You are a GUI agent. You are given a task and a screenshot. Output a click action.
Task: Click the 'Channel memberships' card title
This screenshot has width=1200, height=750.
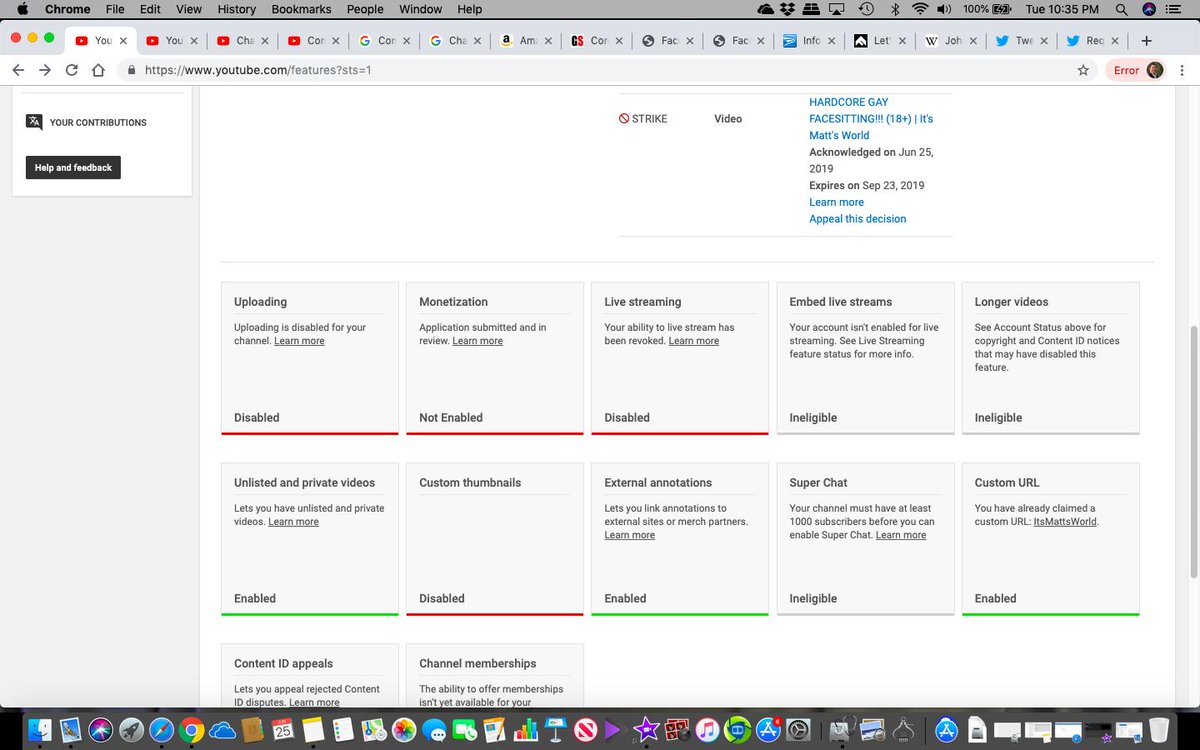478,663
